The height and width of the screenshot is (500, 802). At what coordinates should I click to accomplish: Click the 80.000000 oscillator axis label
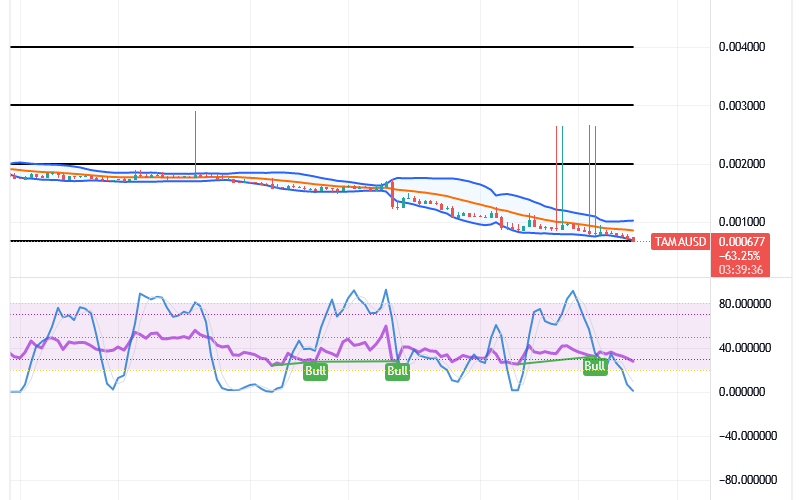coord(745,304)
